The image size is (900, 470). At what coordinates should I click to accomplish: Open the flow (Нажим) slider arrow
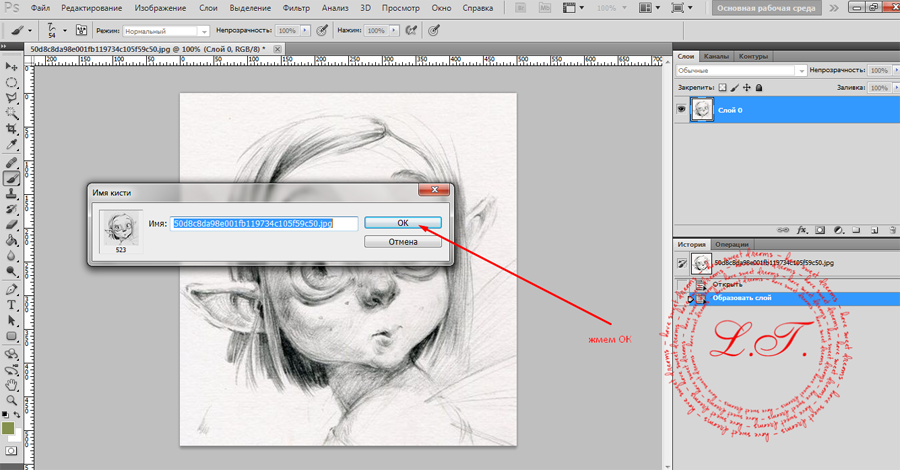pyautogui.click(x=394, y=30)
